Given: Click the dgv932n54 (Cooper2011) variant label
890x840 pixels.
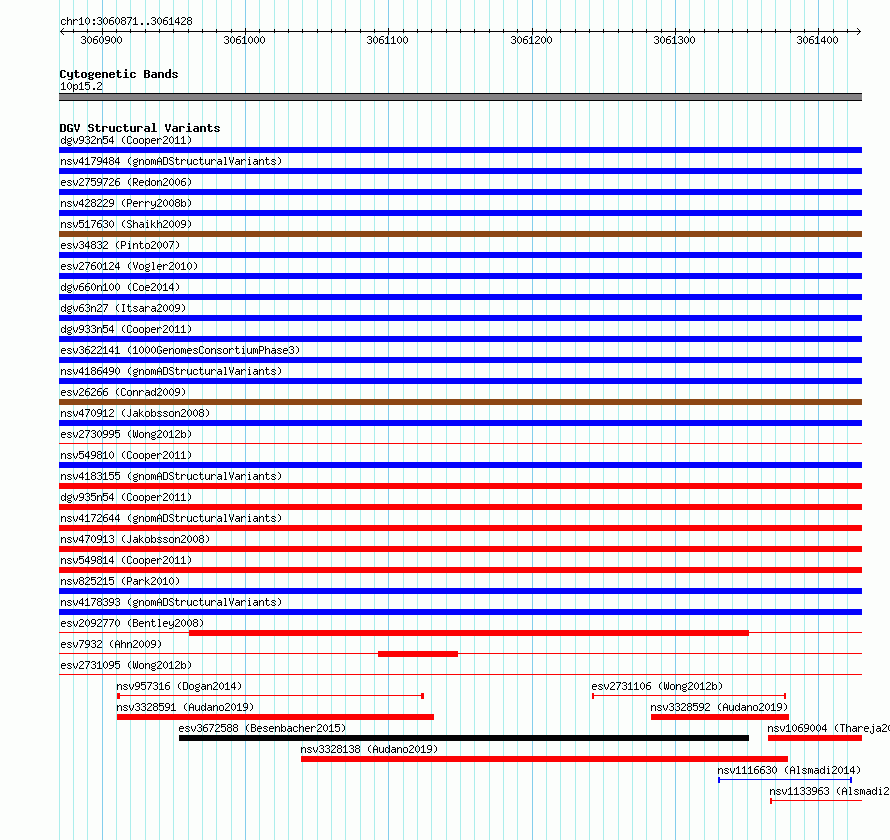Looking at the screenshot, I should (x=126, y=140).
